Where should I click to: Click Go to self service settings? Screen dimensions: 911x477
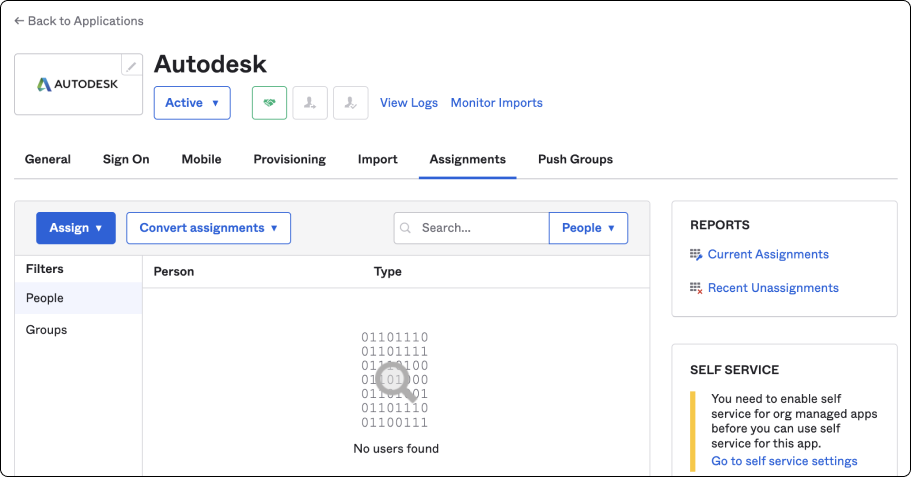[784, 461]
